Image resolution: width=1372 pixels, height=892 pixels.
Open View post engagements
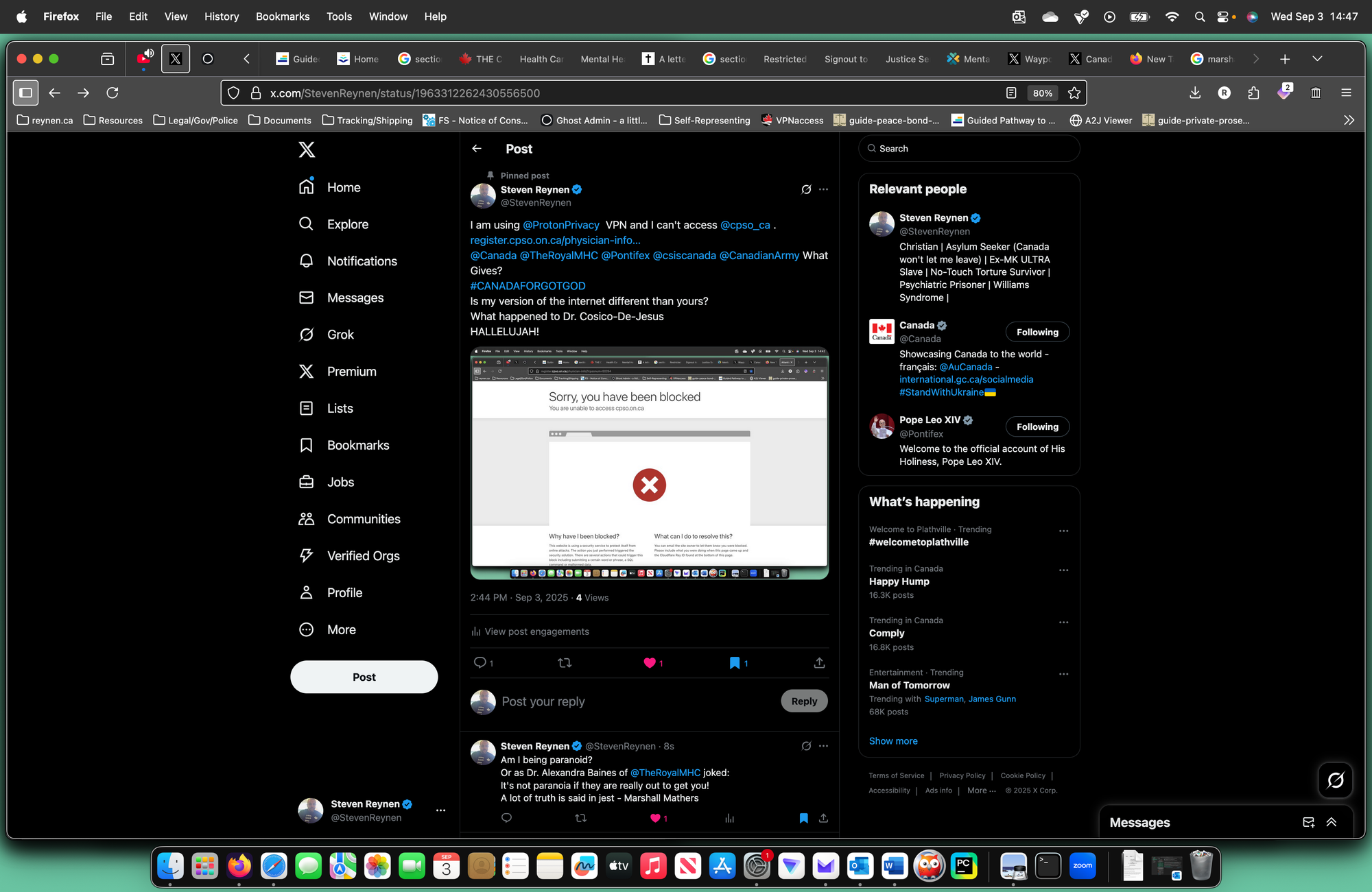(530, 631)
